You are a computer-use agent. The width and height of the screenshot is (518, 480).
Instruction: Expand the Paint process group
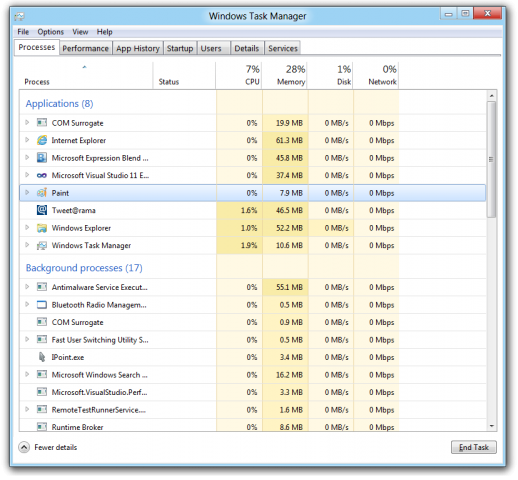pyautogui.click(x=27, y=192)
